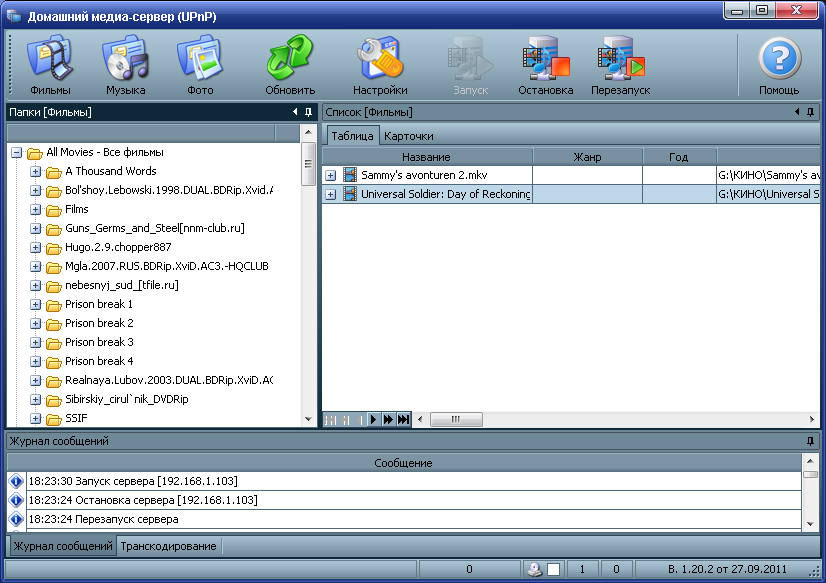Click the Год column header
The height and width of the screenshot is (583, 826).
click(x=679, y=157)
